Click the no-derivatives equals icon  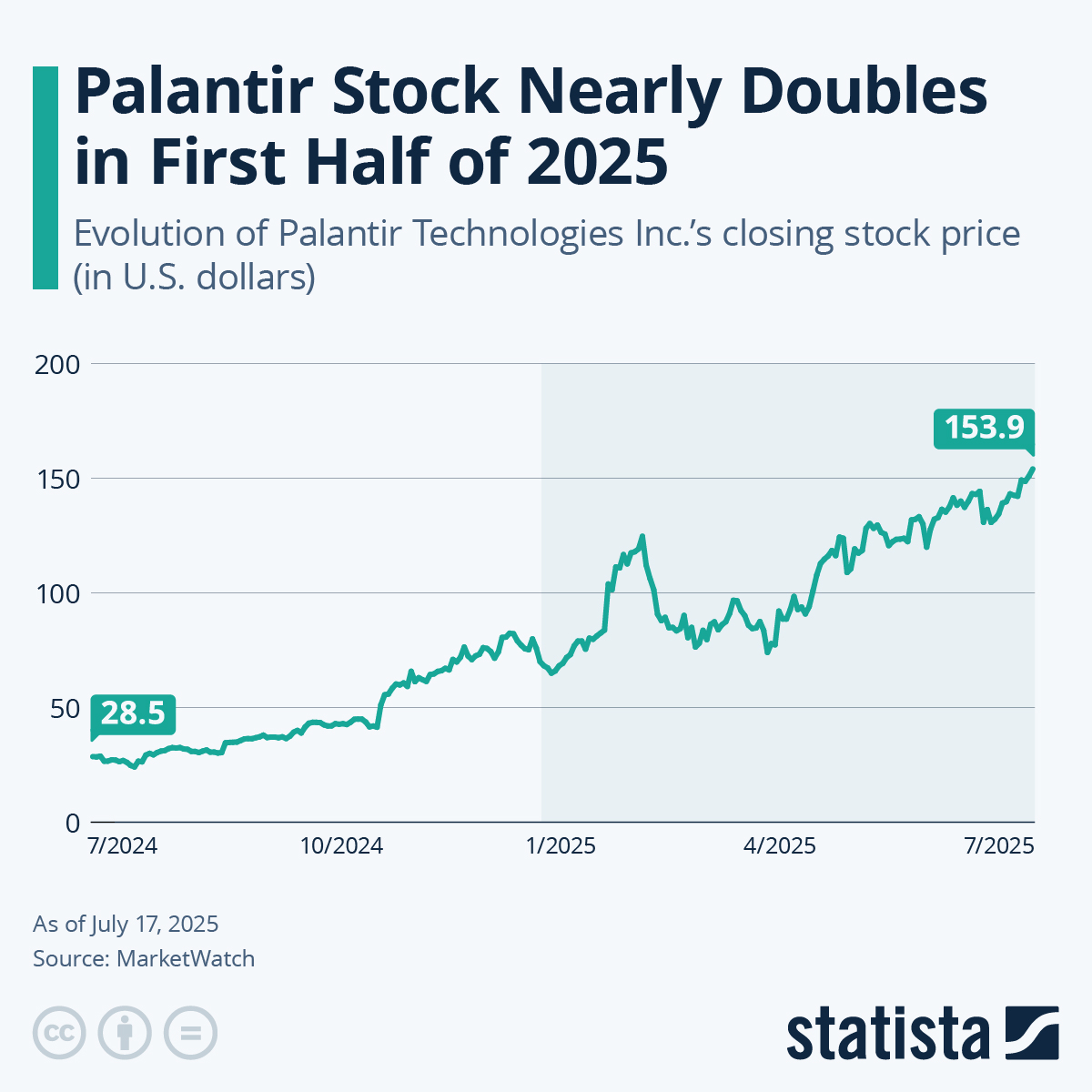coord(190,1033)
